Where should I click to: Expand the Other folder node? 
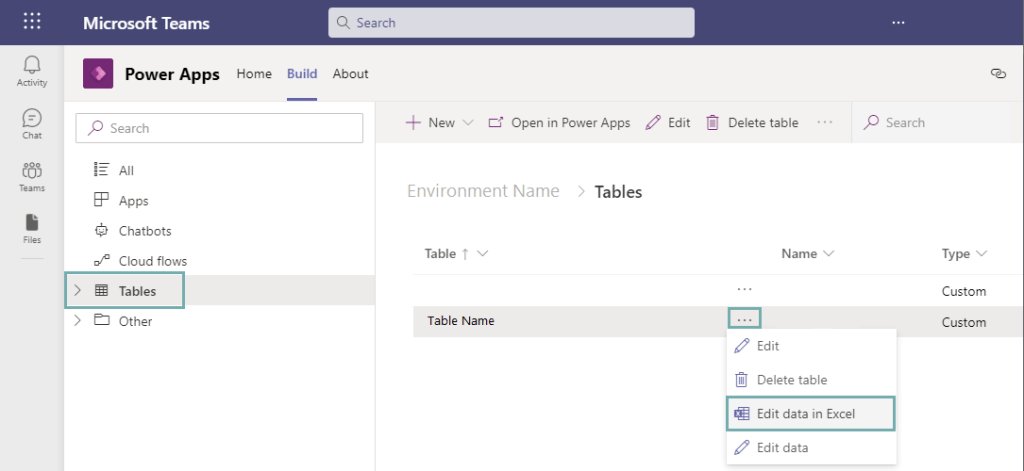pyautogui.click(x=78, y=321)
